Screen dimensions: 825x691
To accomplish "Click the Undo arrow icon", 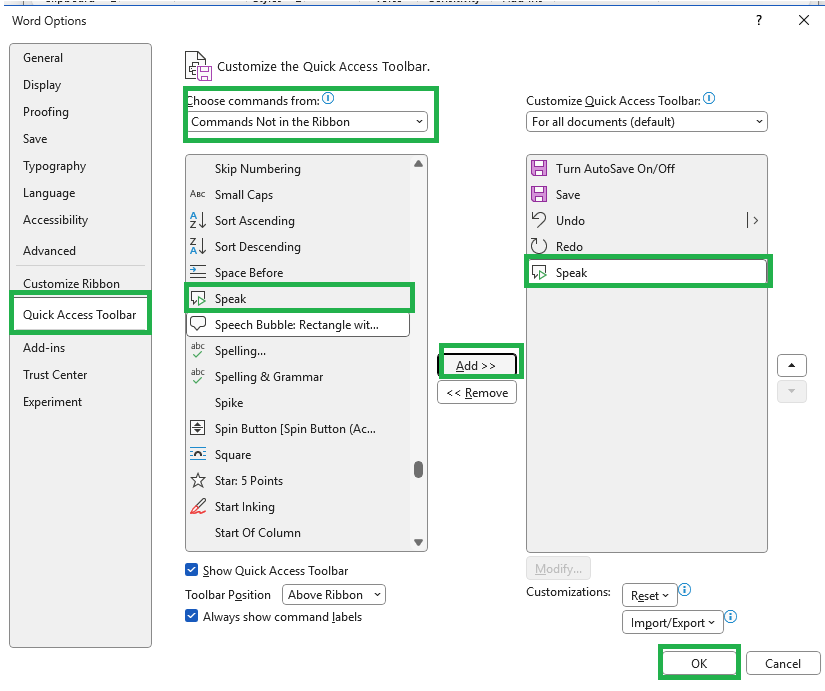I will pos(539,219).
